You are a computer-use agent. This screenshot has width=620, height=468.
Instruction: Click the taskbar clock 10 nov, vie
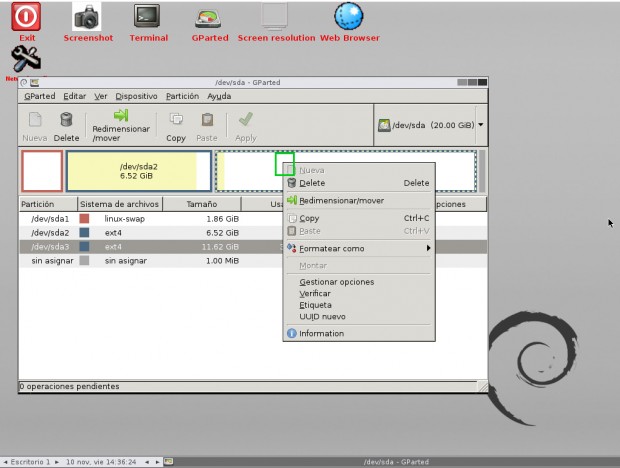[x=101, y=462]
